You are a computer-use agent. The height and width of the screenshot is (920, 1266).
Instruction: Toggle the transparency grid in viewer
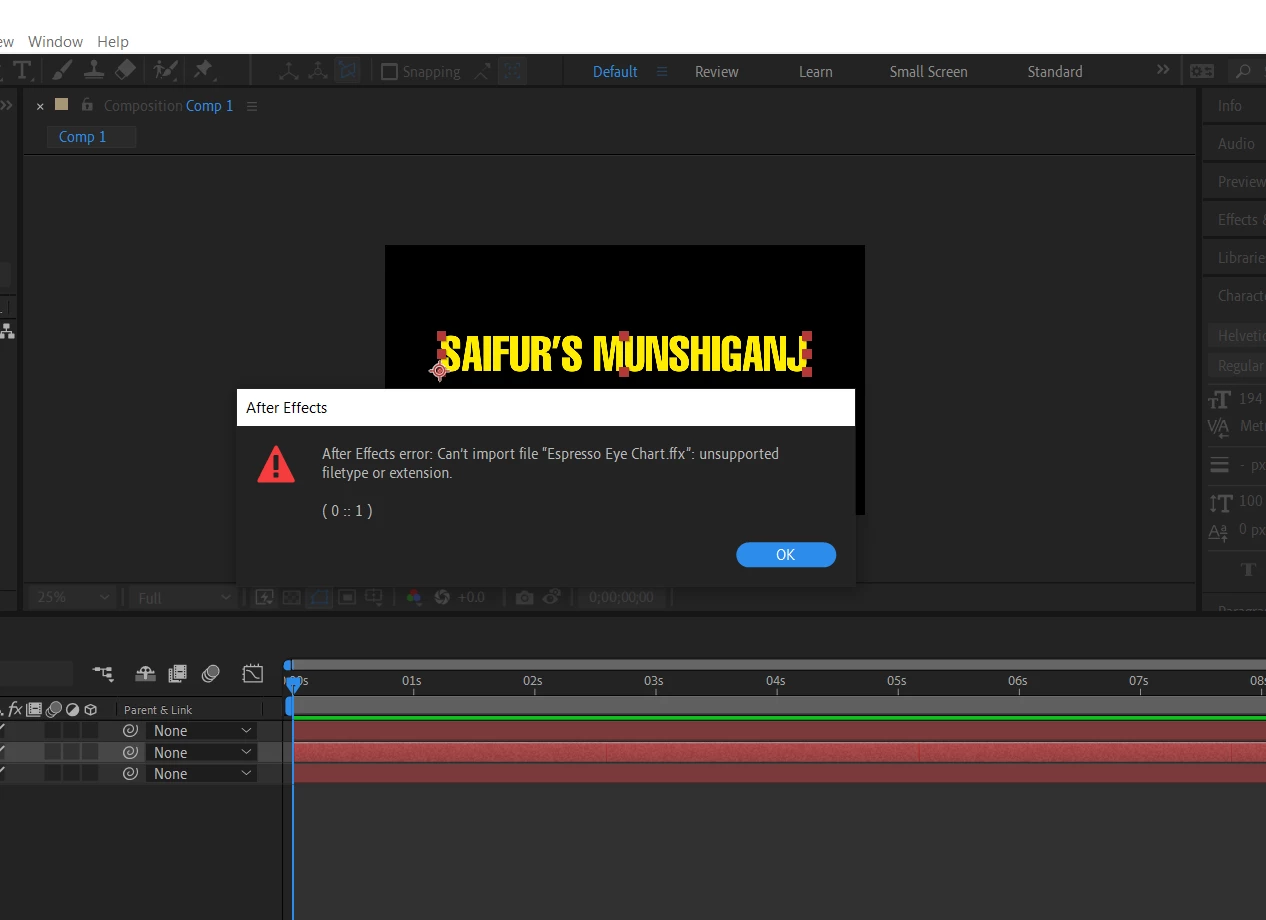point(291,597)
